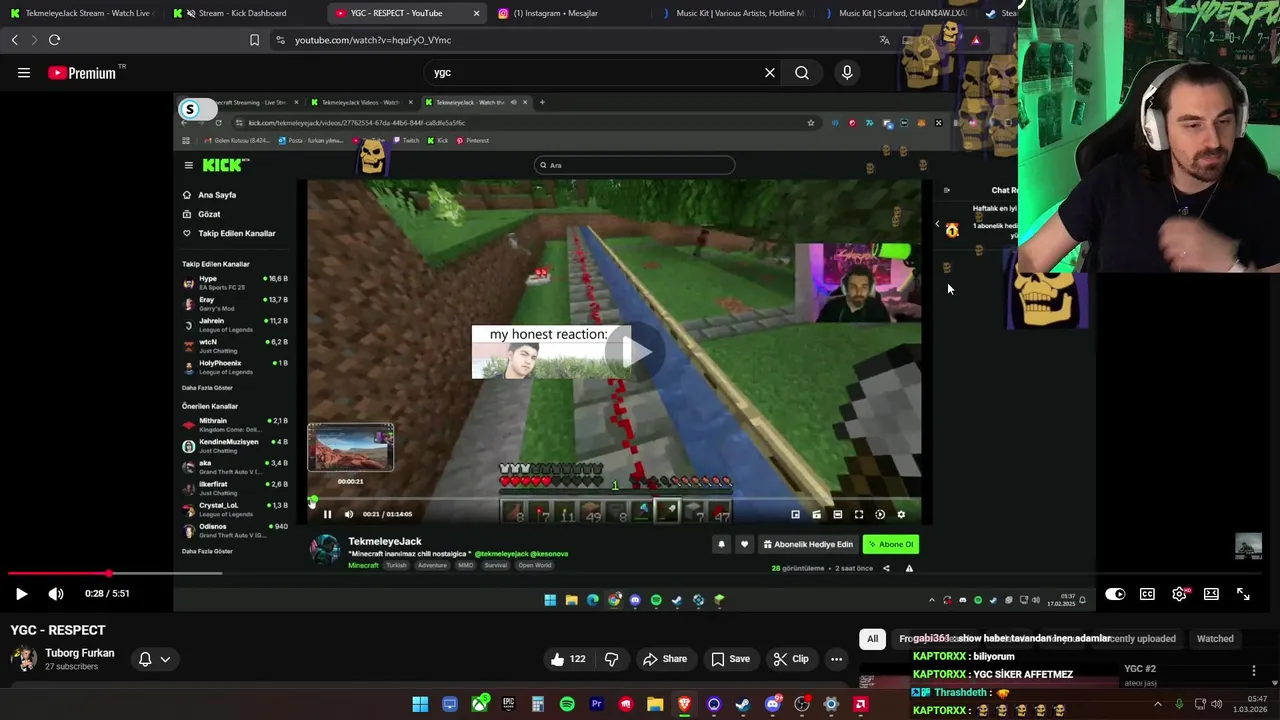Play the paused YouTube video

(x=21, y=594)
